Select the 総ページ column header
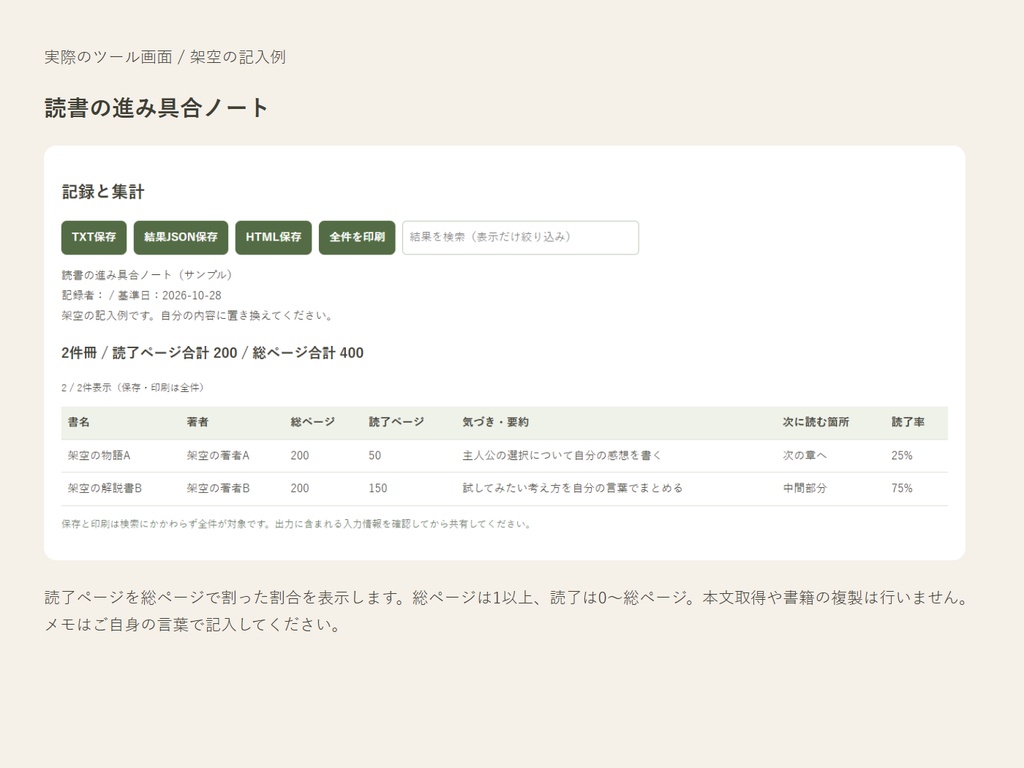Viewport: 1024px width, 768px height. 313,422
